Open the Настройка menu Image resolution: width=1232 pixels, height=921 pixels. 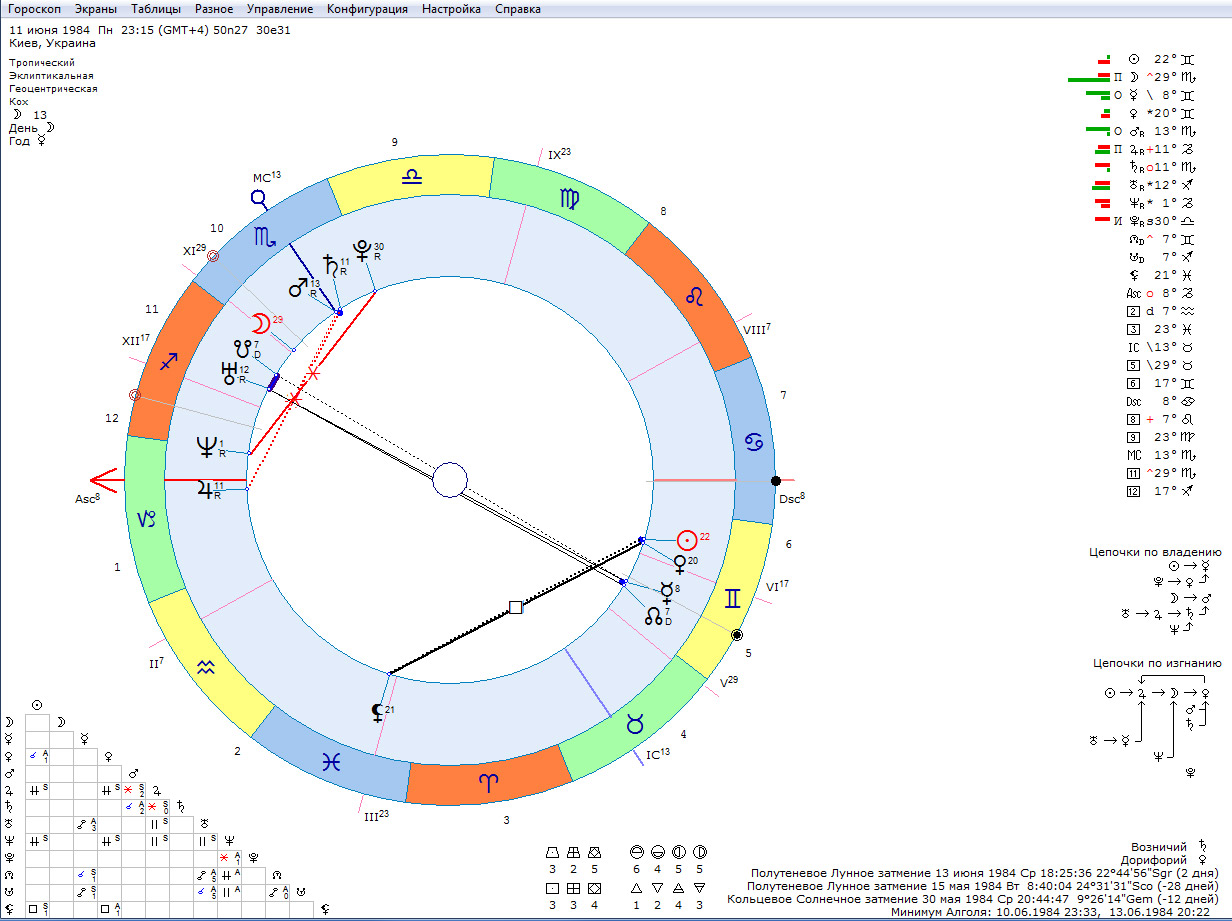[x=451, y=9]
